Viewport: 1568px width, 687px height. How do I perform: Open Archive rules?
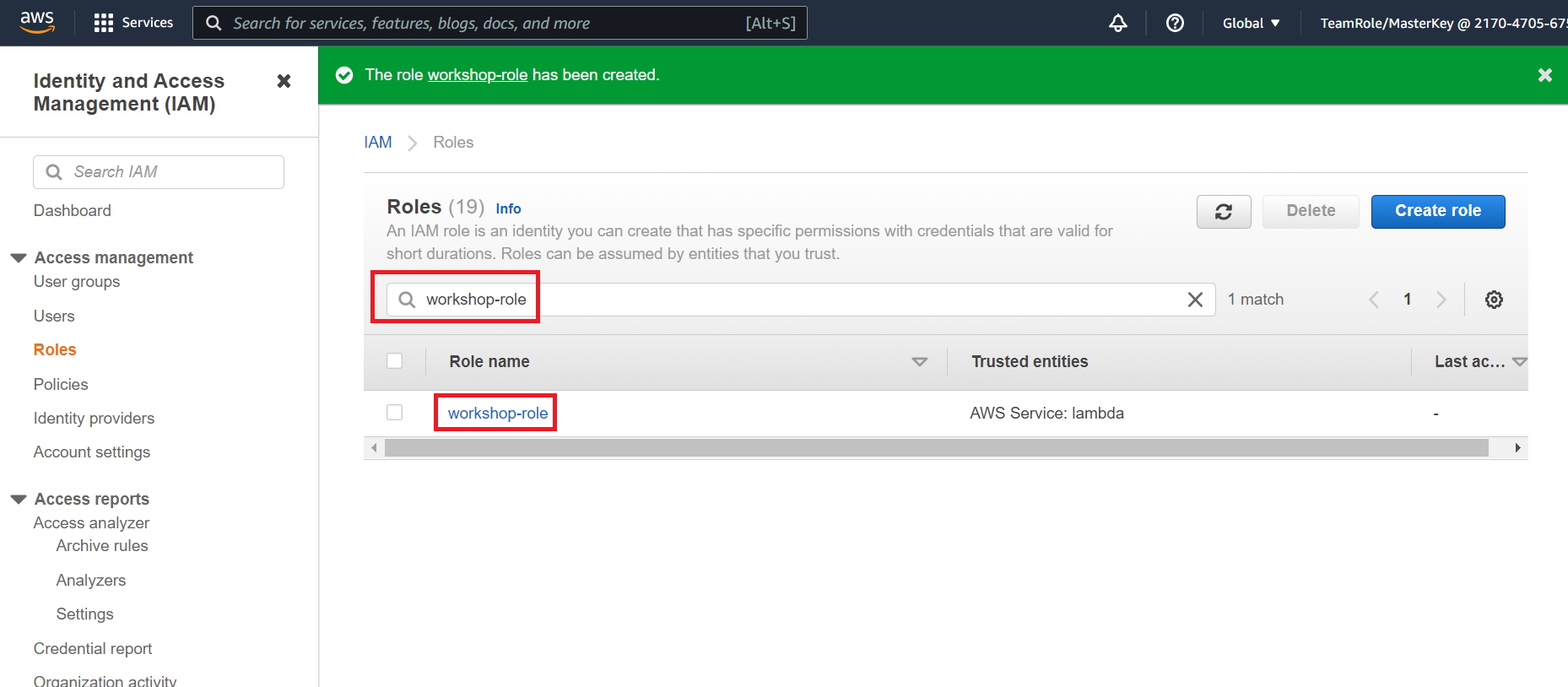coord(102,546)
